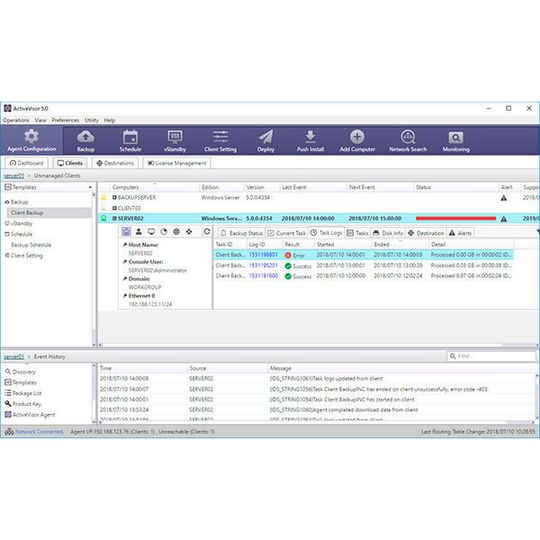Open the Tasks tab

(x=357, y=233)
